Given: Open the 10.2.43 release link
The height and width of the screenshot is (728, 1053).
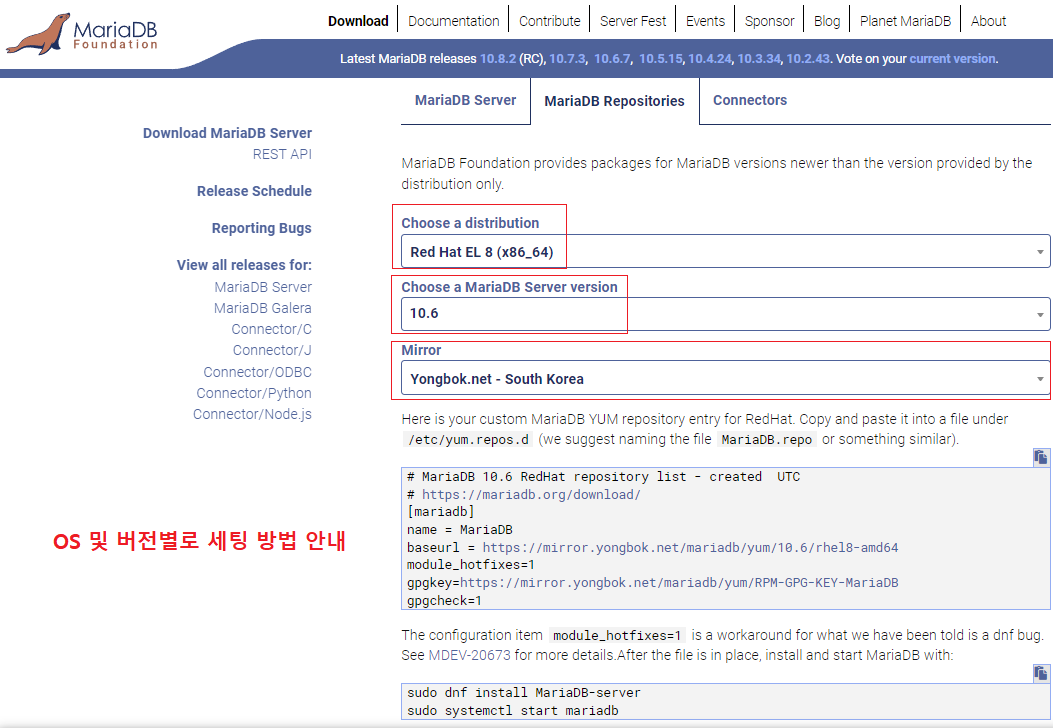Looking at the screenshot, I should (808, 58).
